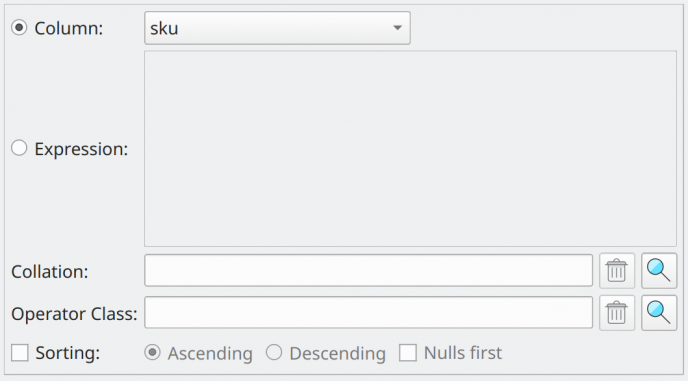Clear the Operator Class with trash icon
The width and height of the screenshot is (688, 381).
click(617, 313)
